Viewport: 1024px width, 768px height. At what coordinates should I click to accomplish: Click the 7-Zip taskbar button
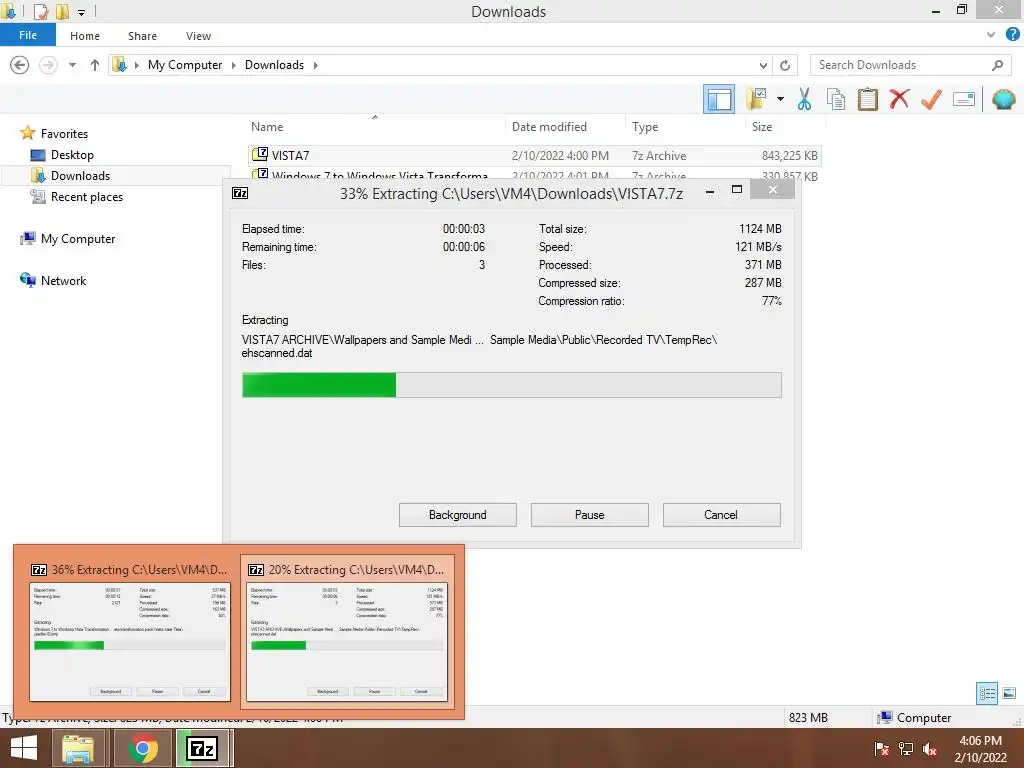(202, 748)
